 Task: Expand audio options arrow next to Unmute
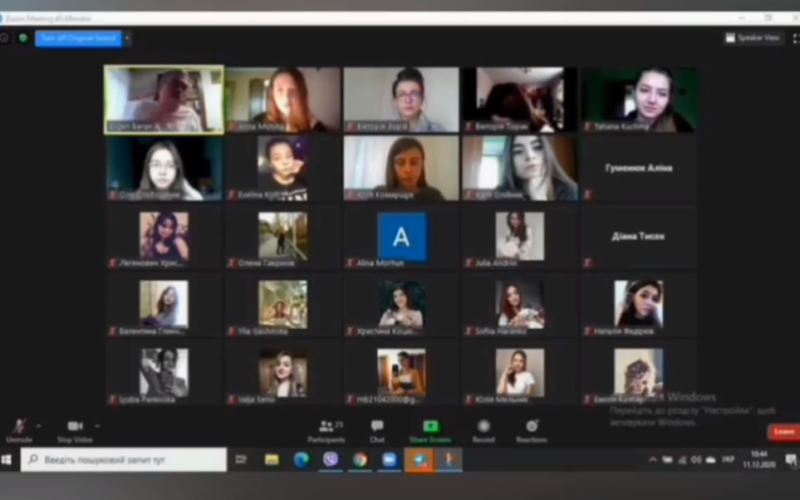(39, 424)
